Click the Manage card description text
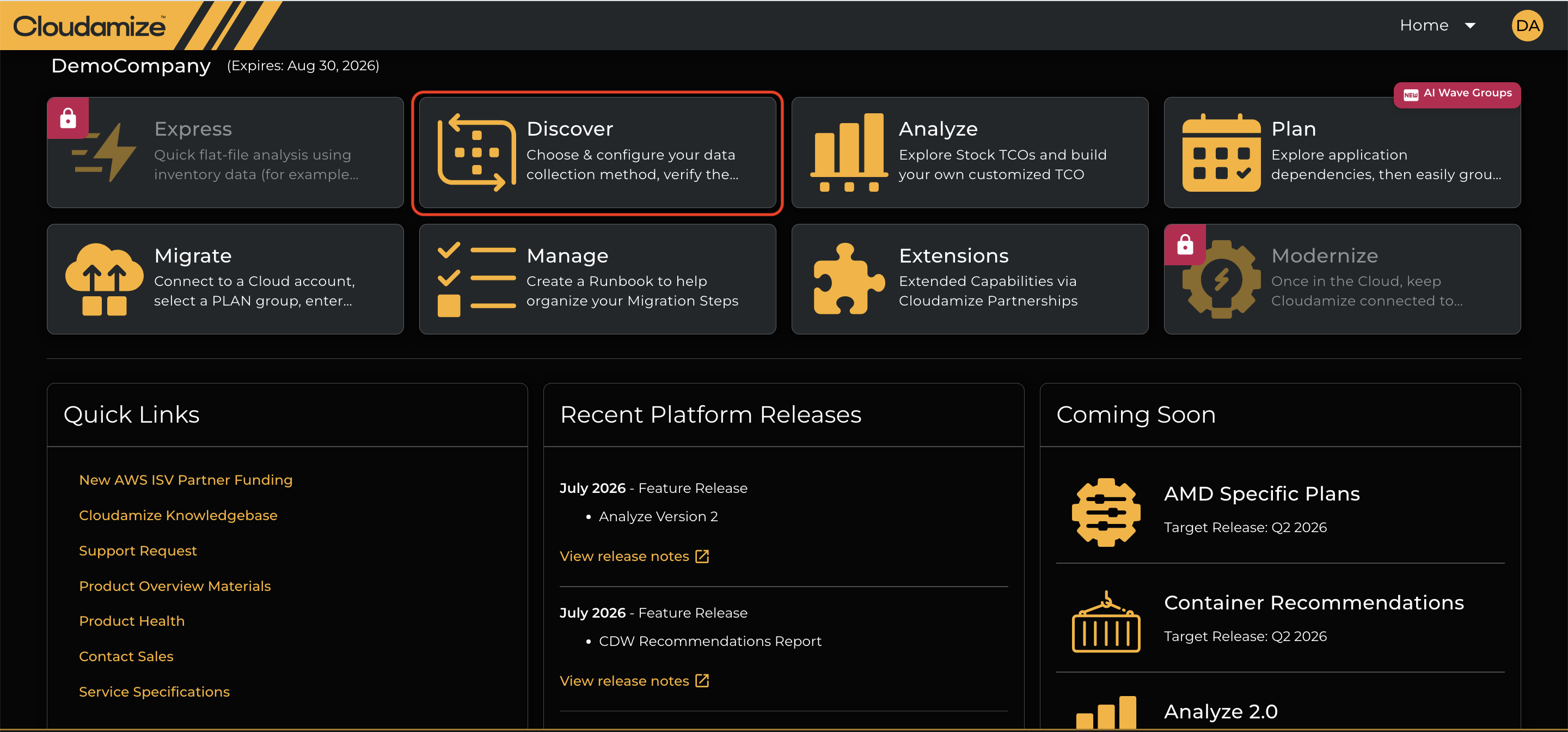This screenshot has height=732, width=1568. coord(632,291)
